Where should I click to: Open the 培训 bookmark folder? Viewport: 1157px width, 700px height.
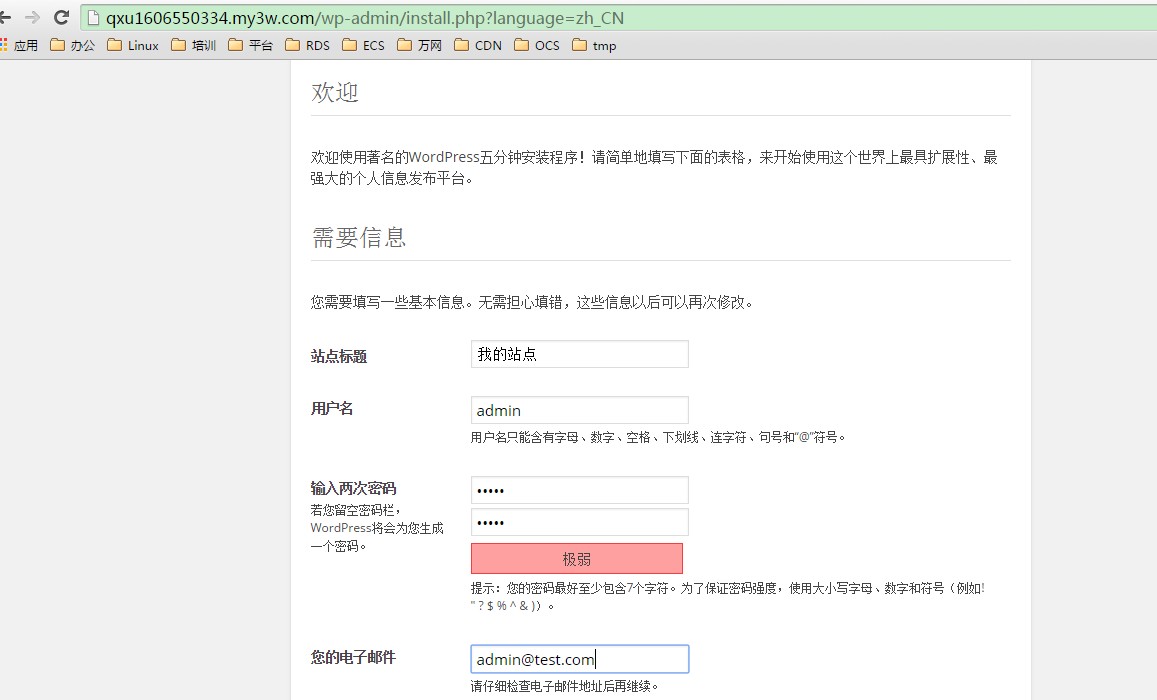[x=193, y=45]
